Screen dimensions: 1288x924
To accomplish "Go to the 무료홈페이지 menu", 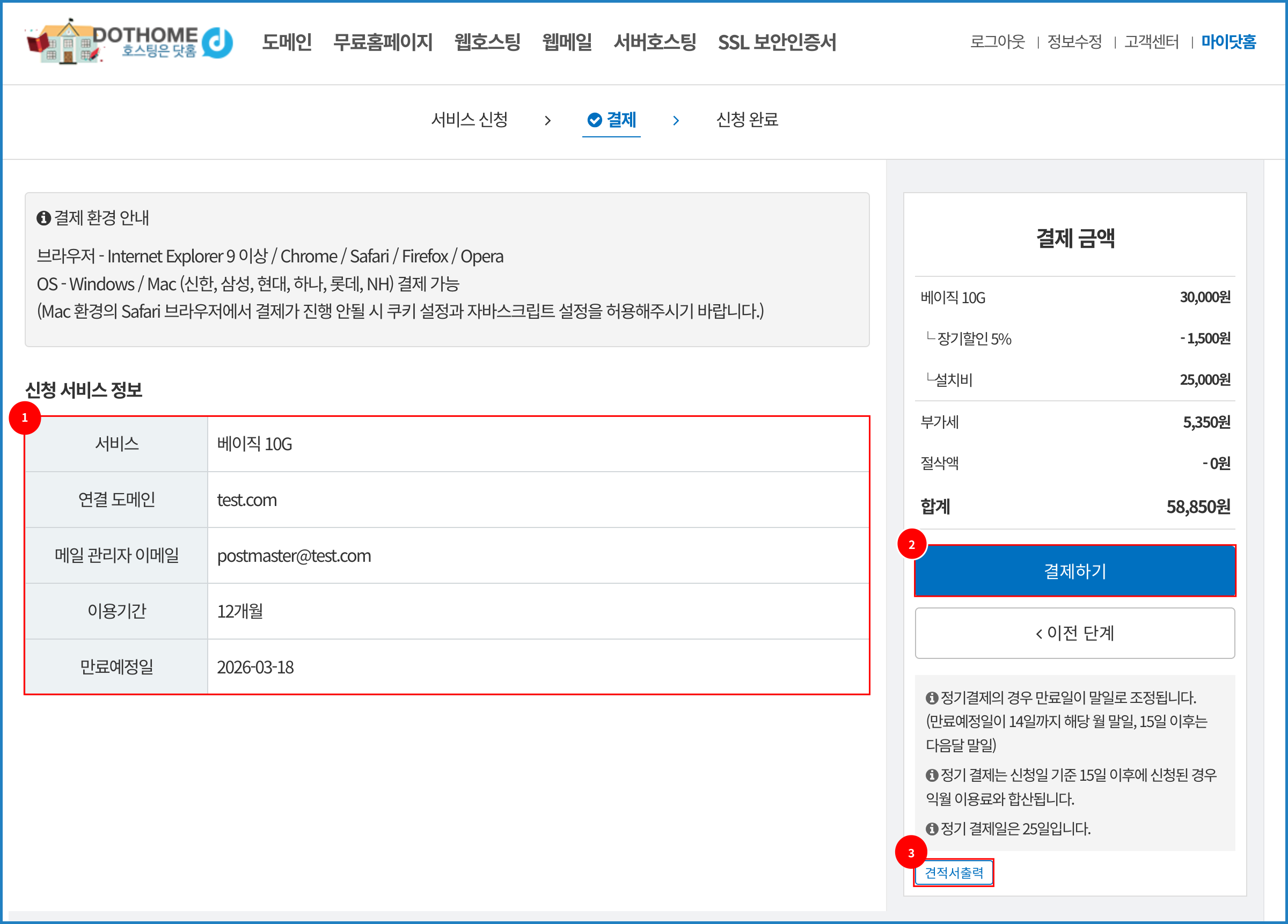I will pyautogui.click(x=383, y=42).
